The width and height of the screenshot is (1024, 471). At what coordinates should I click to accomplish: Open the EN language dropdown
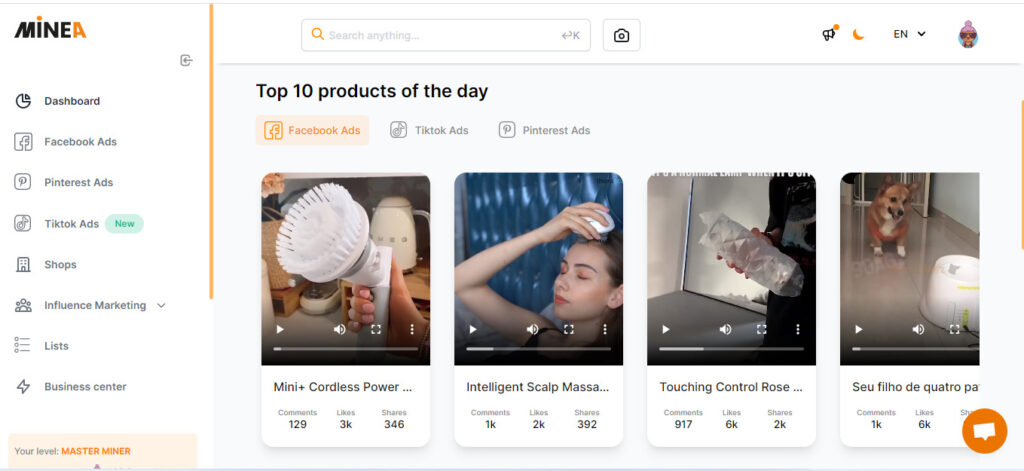(x=909, y=34)
